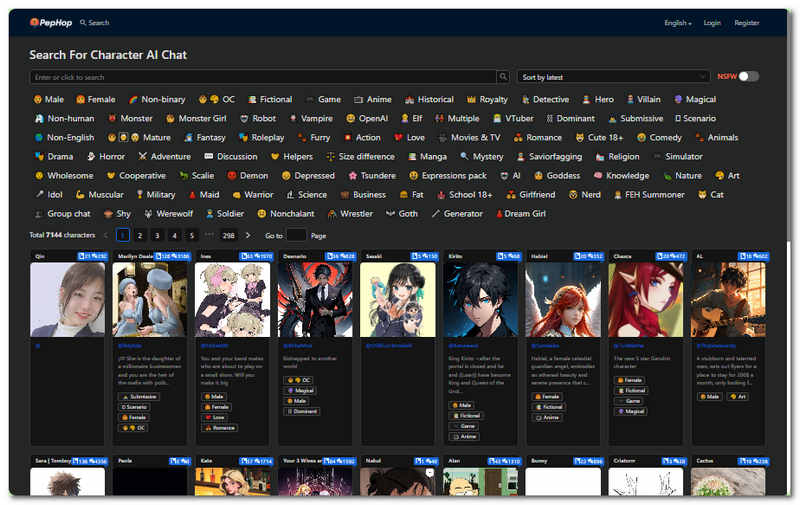Toggle the Anime tag filter
Viewport: 800px width, 505px height.
pos(373,99)
